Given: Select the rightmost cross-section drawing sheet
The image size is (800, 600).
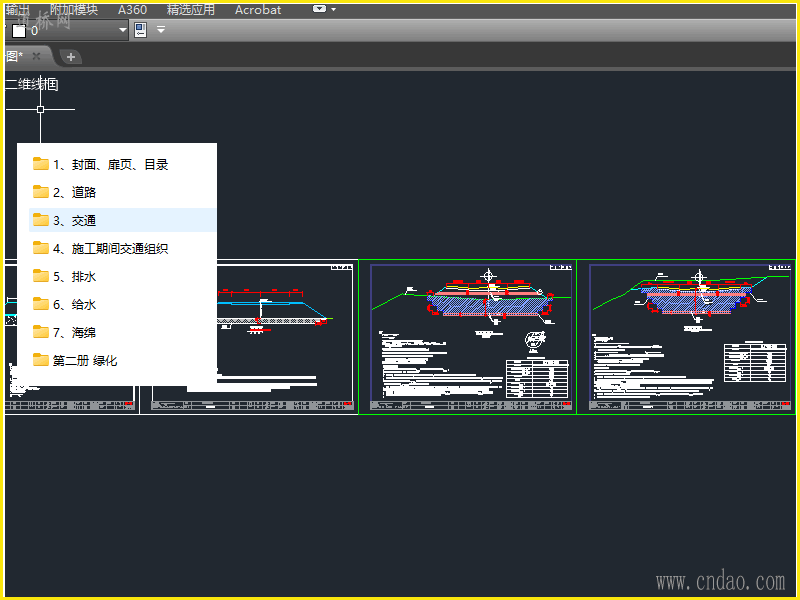Looking at the screenshot, I should coord(686,337).
